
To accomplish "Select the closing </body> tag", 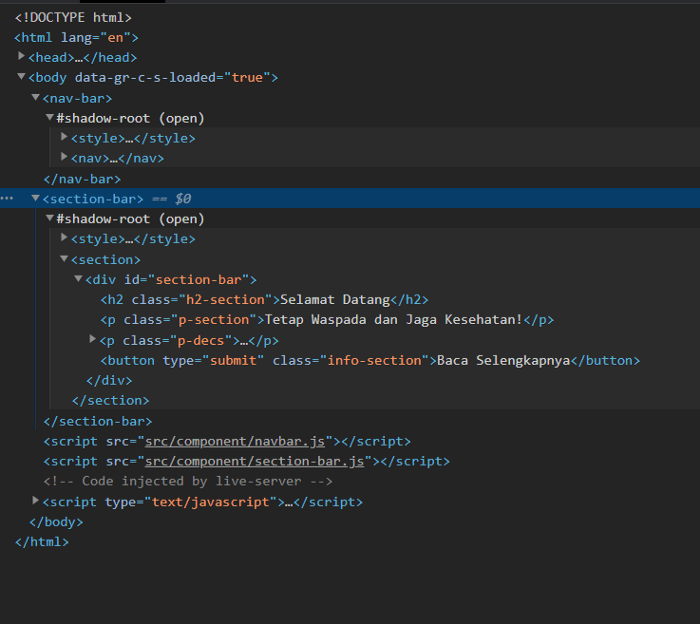I will click(56, 522).
